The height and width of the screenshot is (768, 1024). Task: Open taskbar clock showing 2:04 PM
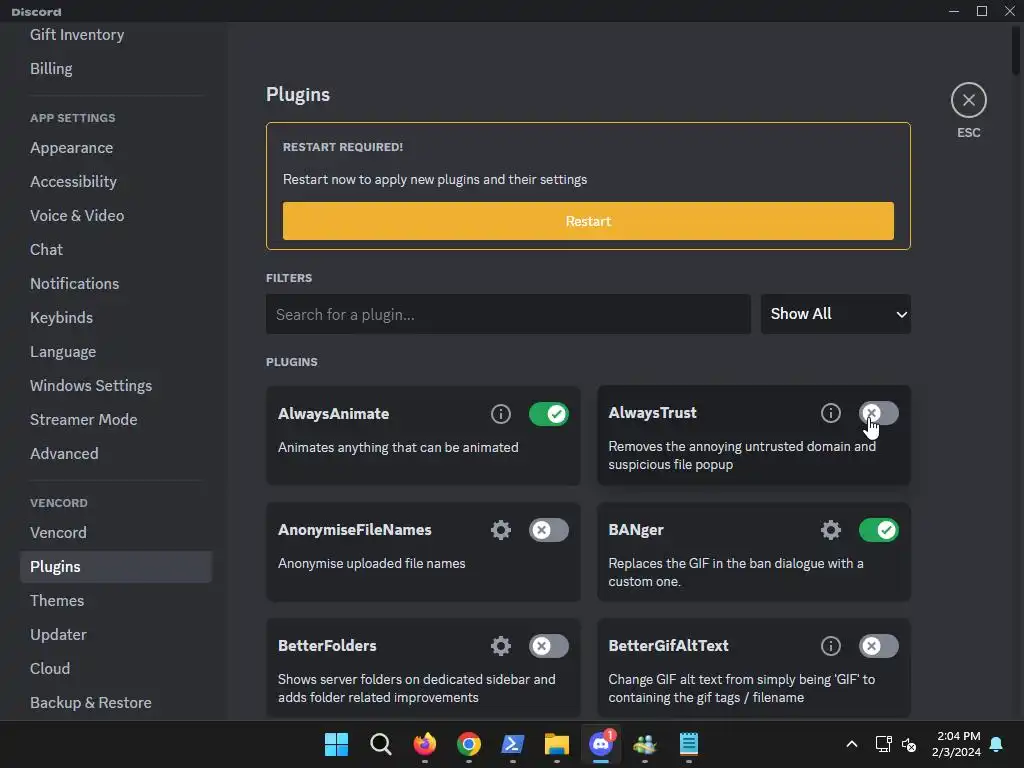pyautogui.click(x=957, y=744)
